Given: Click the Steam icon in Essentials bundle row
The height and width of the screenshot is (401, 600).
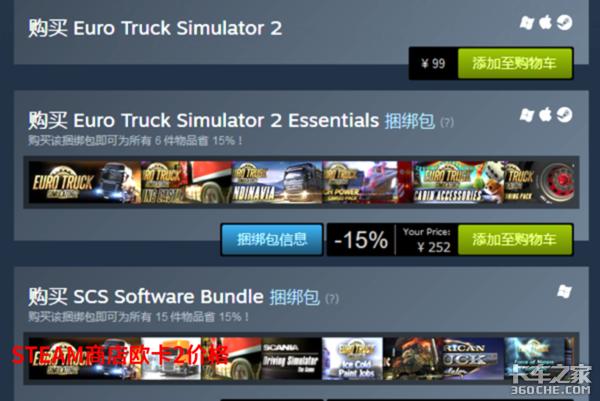Looking at the screenshot, I should pos(564,115).
